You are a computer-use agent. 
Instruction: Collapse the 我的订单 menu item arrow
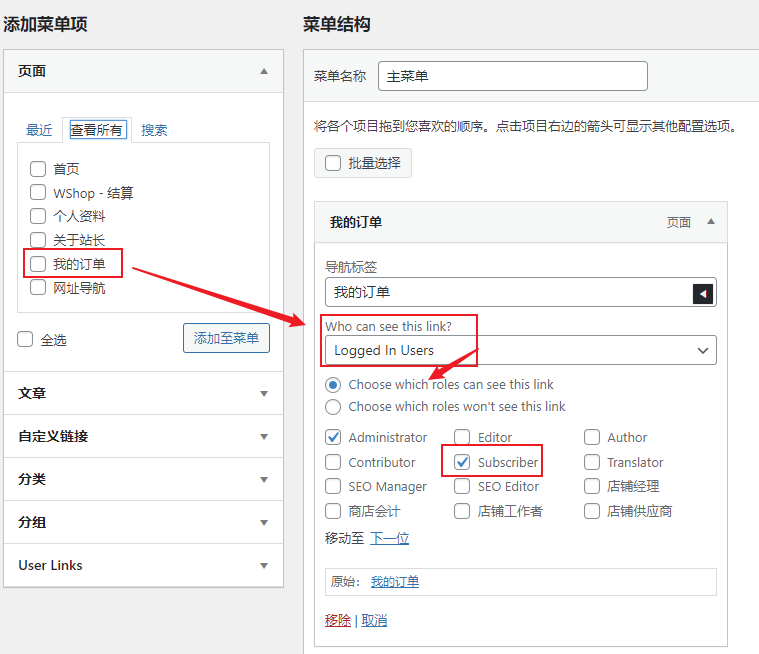pyautogui.click(x=711, y=222)
